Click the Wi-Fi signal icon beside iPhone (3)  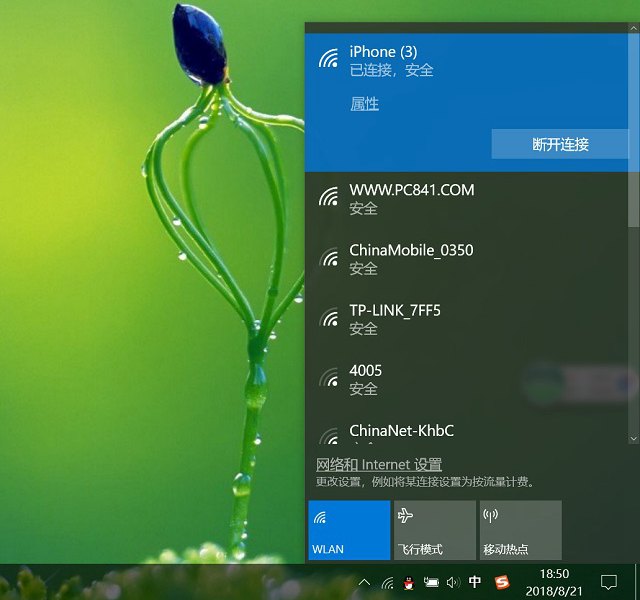[328, 59]
